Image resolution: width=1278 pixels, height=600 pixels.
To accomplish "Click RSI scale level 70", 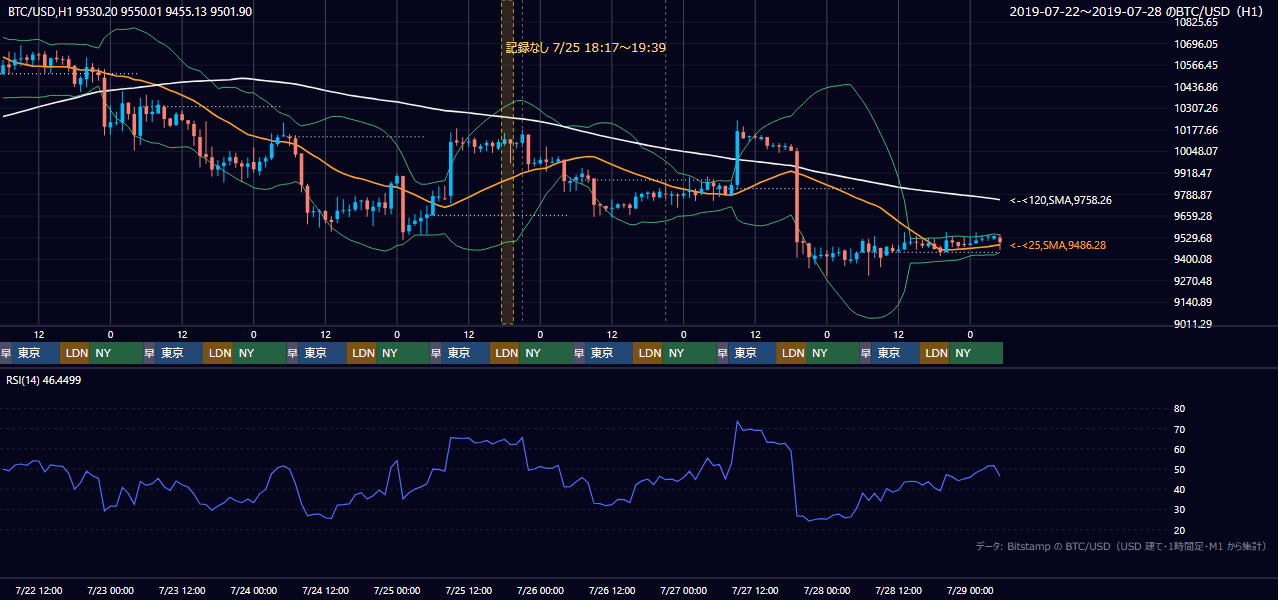I will (x=1179, y=429).
